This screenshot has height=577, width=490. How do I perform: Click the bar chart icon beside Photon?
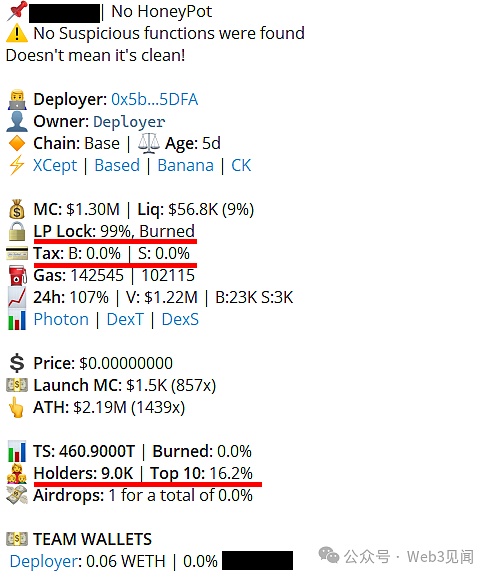[17, 319]
